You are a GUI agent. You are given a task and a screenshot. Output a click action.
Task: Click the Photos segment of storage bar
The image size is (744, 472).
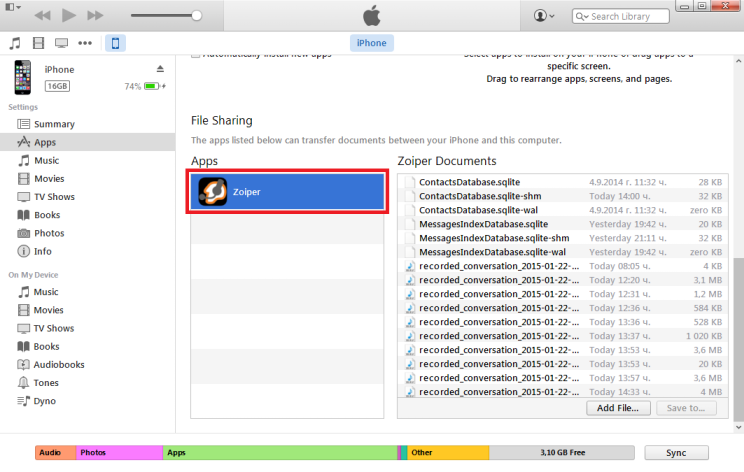pos(119,453)
